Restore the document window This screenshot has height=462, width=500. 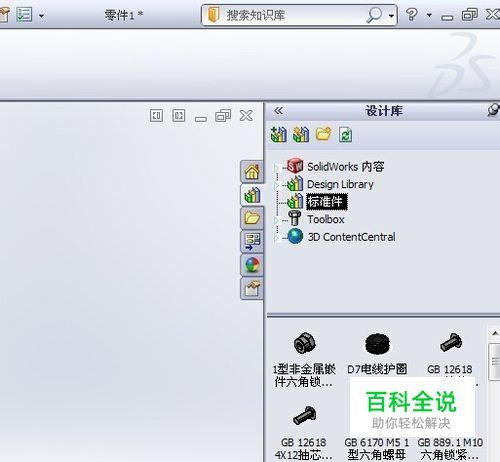tap(223, 116)
